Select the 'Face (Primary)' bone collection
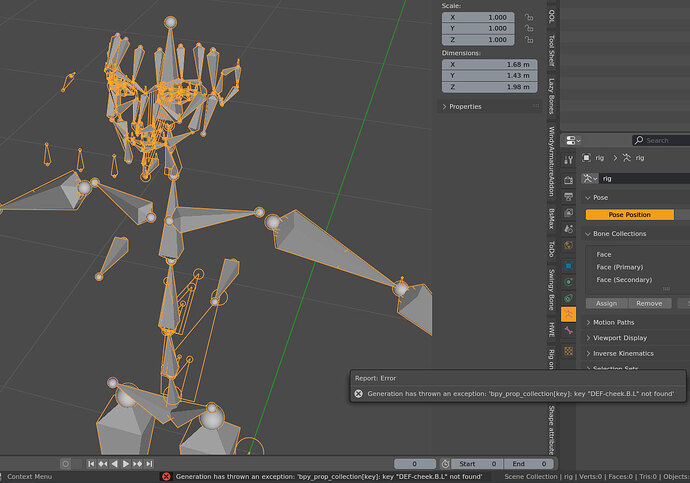690x483 pixels. [619, 267]
